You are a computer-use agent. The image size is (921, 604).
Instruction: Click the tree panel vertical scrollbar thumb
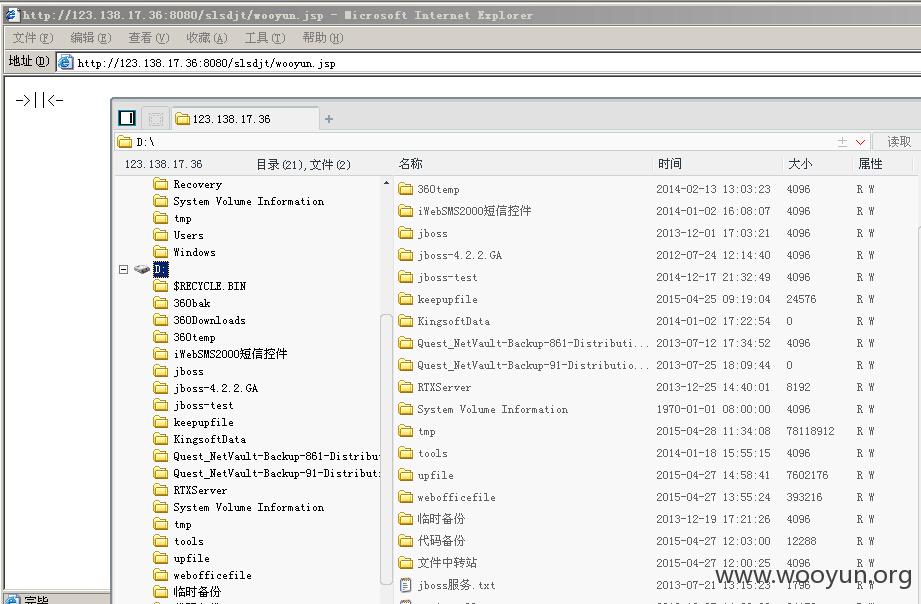(x=386, y=449)
